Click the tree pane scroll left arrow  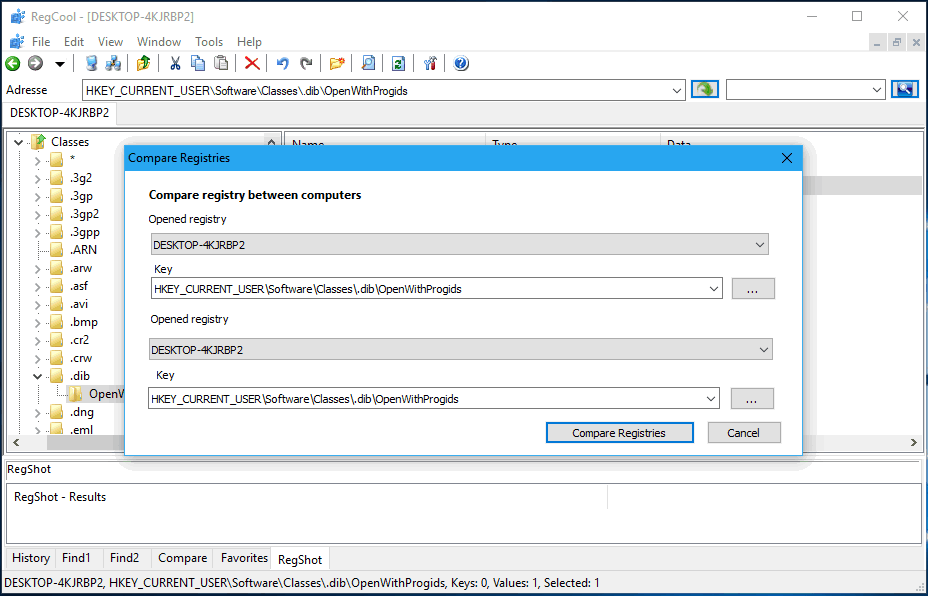coord(17,443)
